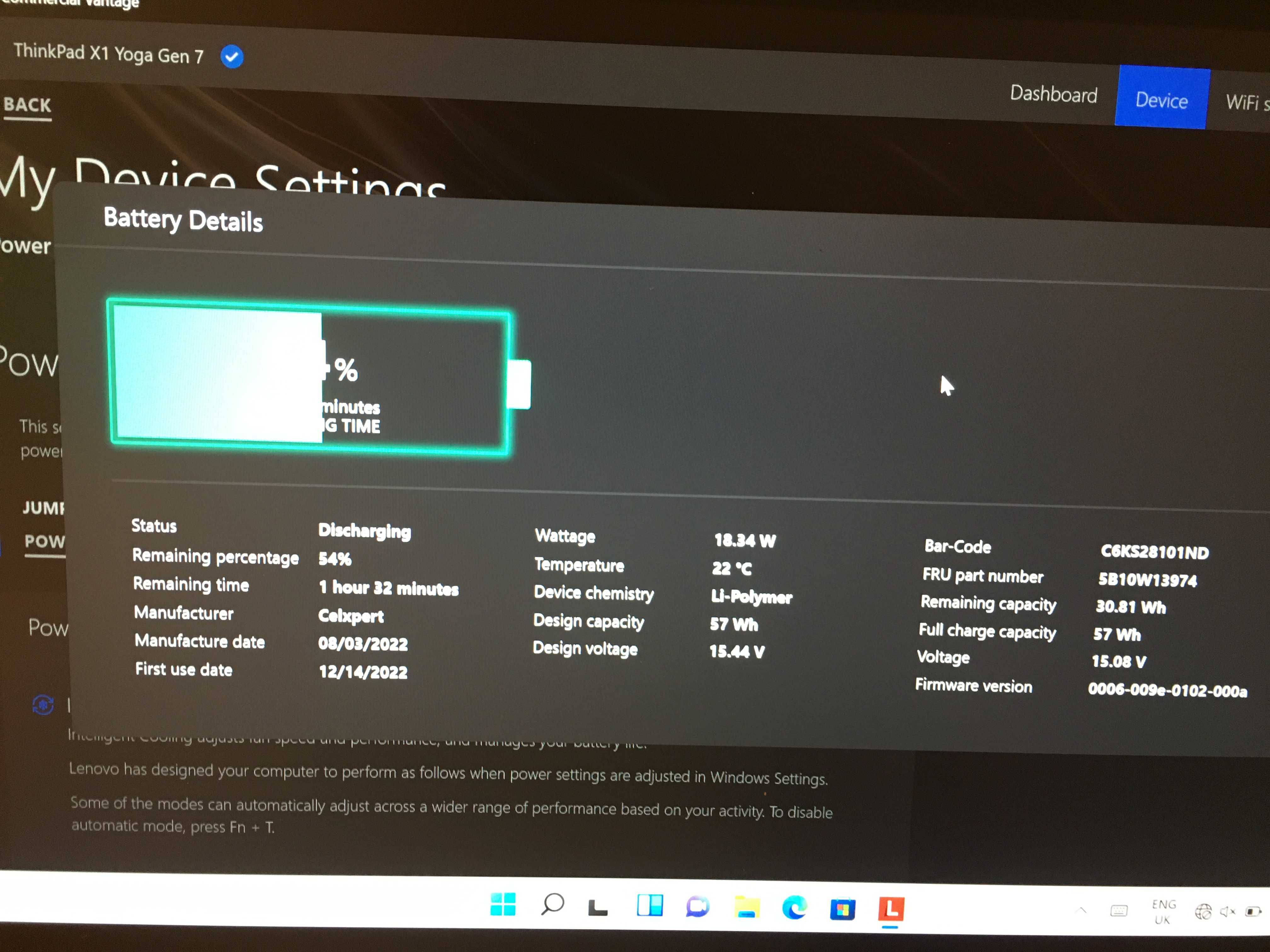
Task: Select the Design capacity 57 Wh value
Action: pos(734,624)
